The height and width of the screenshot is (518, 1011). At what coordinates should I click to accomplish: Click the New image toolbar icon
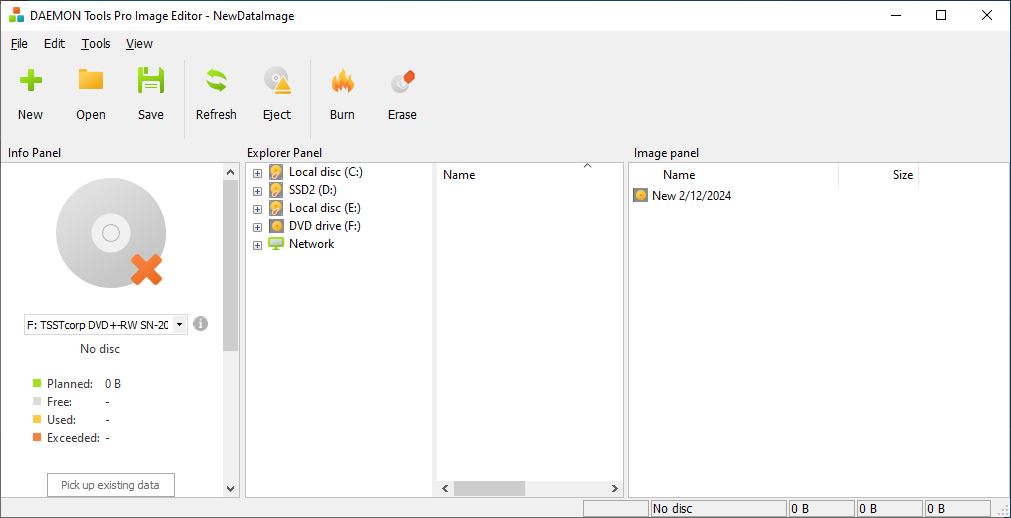tap(30, 81)
